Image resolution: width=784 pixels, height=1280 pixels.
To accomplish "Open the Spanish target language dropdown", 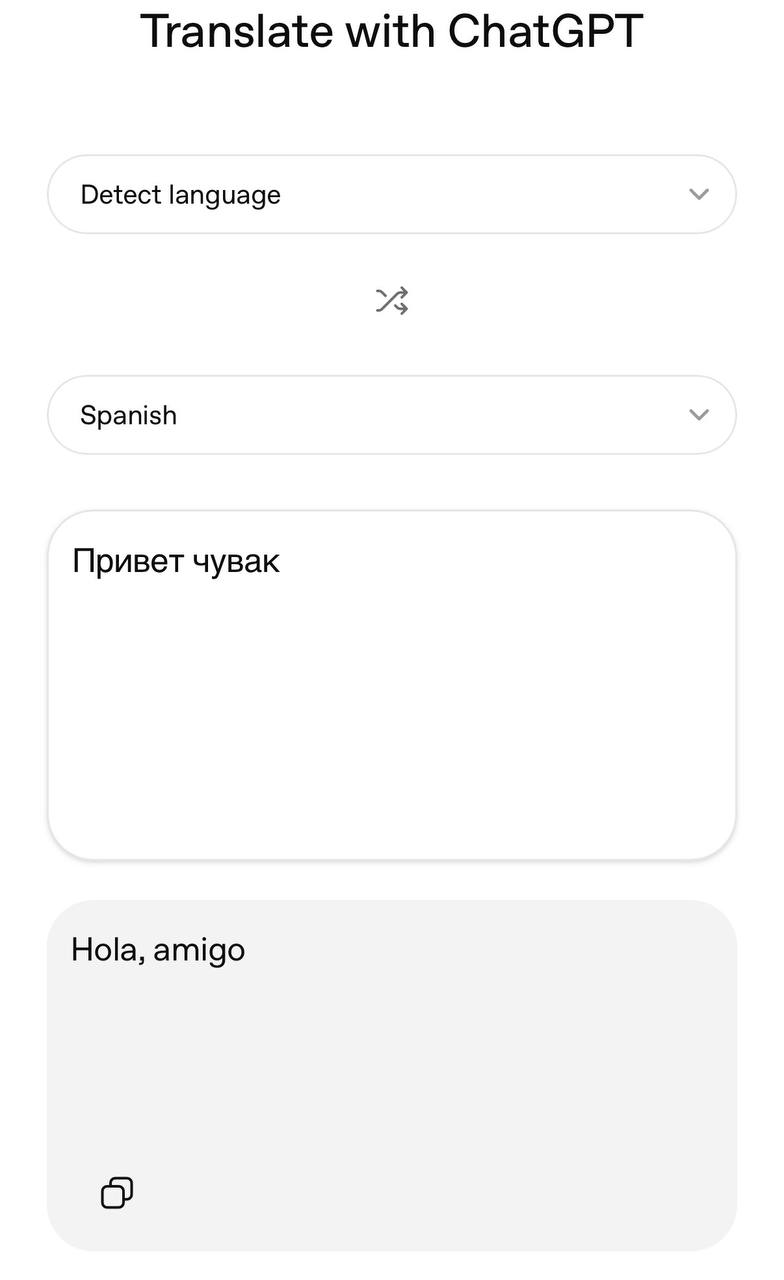I will click(x=392, y=415).
